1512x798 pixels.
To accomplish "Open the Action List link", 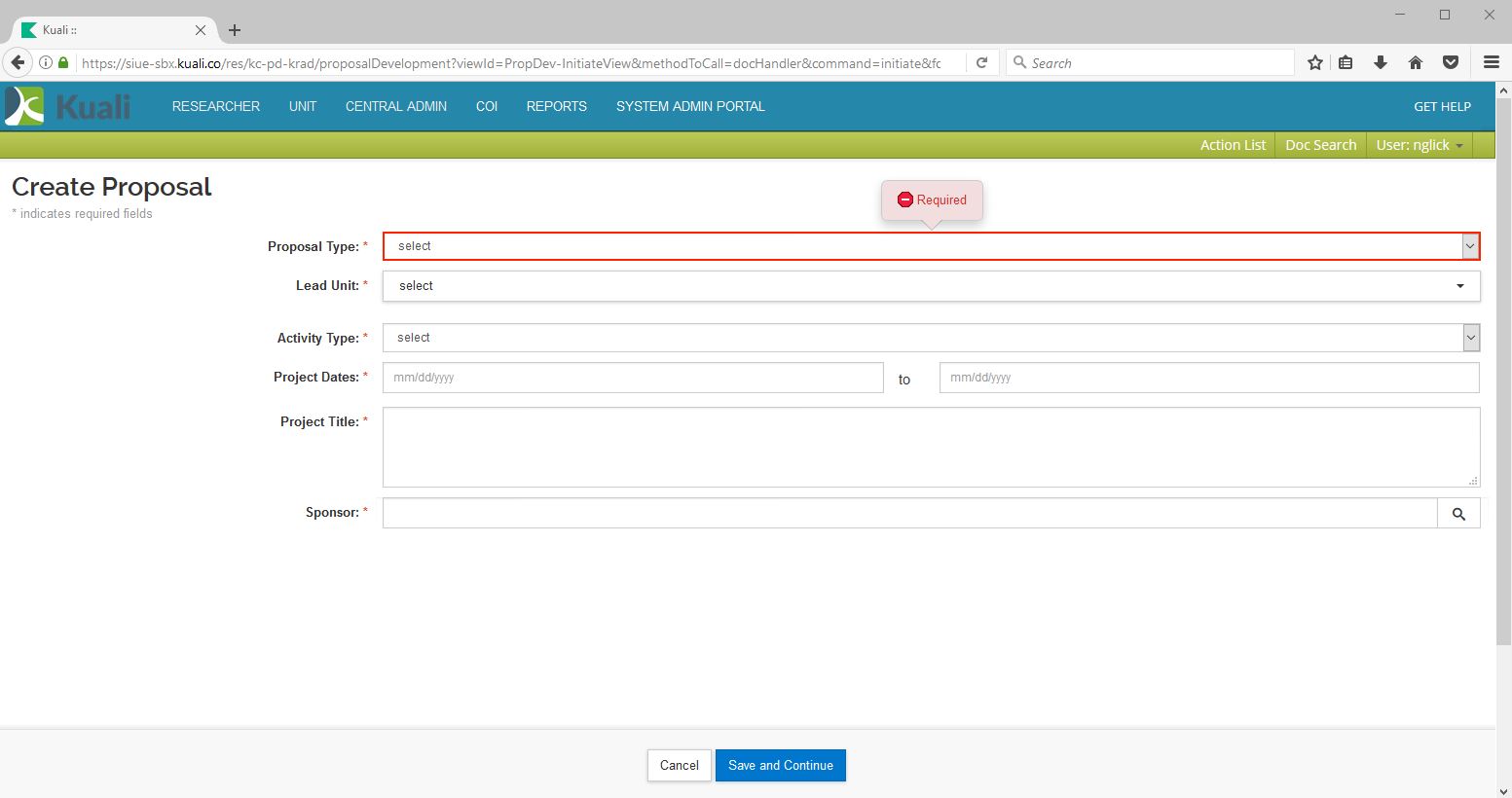I will coord(1233,145).
